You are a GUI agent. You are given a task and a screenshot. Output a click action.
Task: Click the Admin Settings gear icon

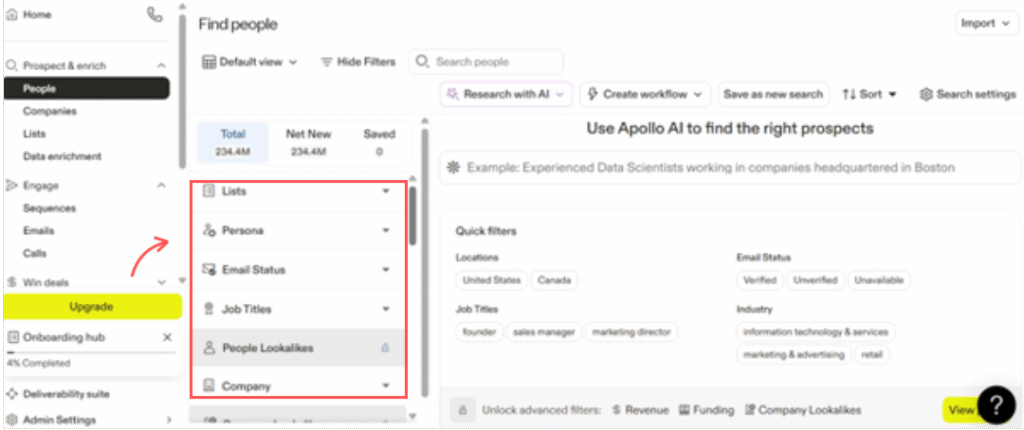tap(12, 420)
